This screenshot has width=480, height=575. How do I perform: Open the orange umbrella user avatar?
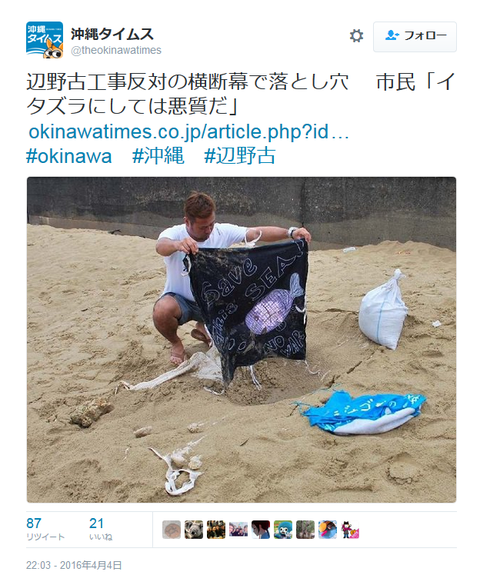click(328, 530)
